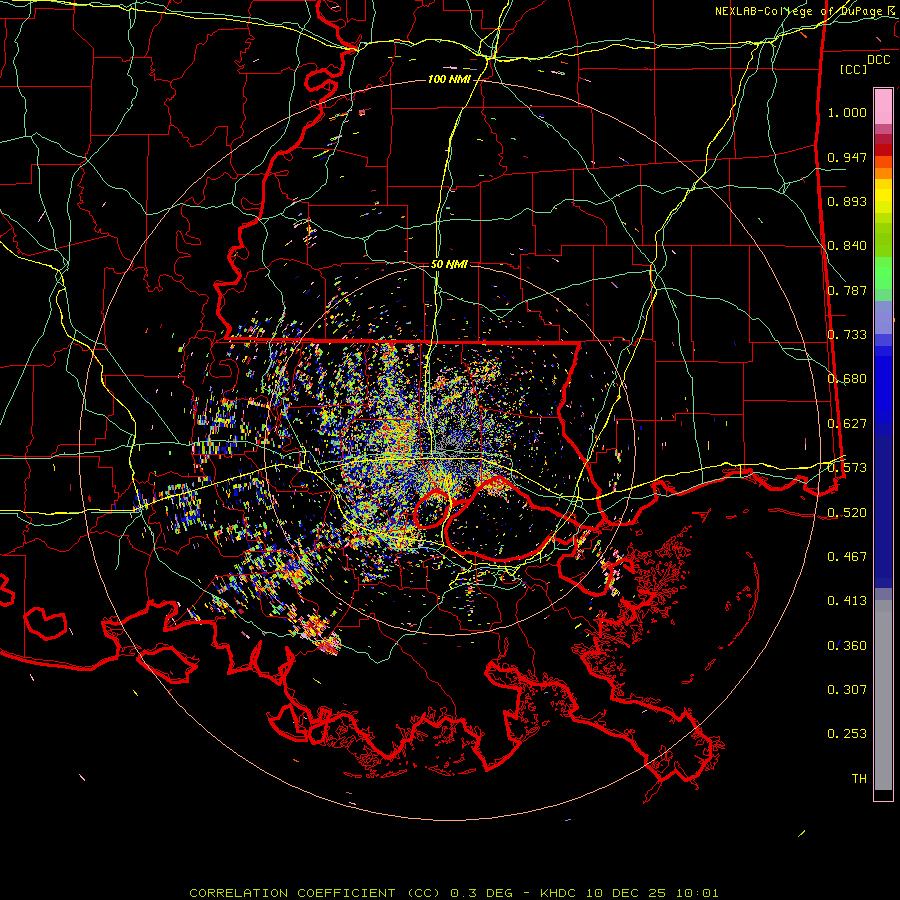The height and width of the screenshot is (900, 900).
Task: Click the 1.000 legend value
Action: click(847, 112)
